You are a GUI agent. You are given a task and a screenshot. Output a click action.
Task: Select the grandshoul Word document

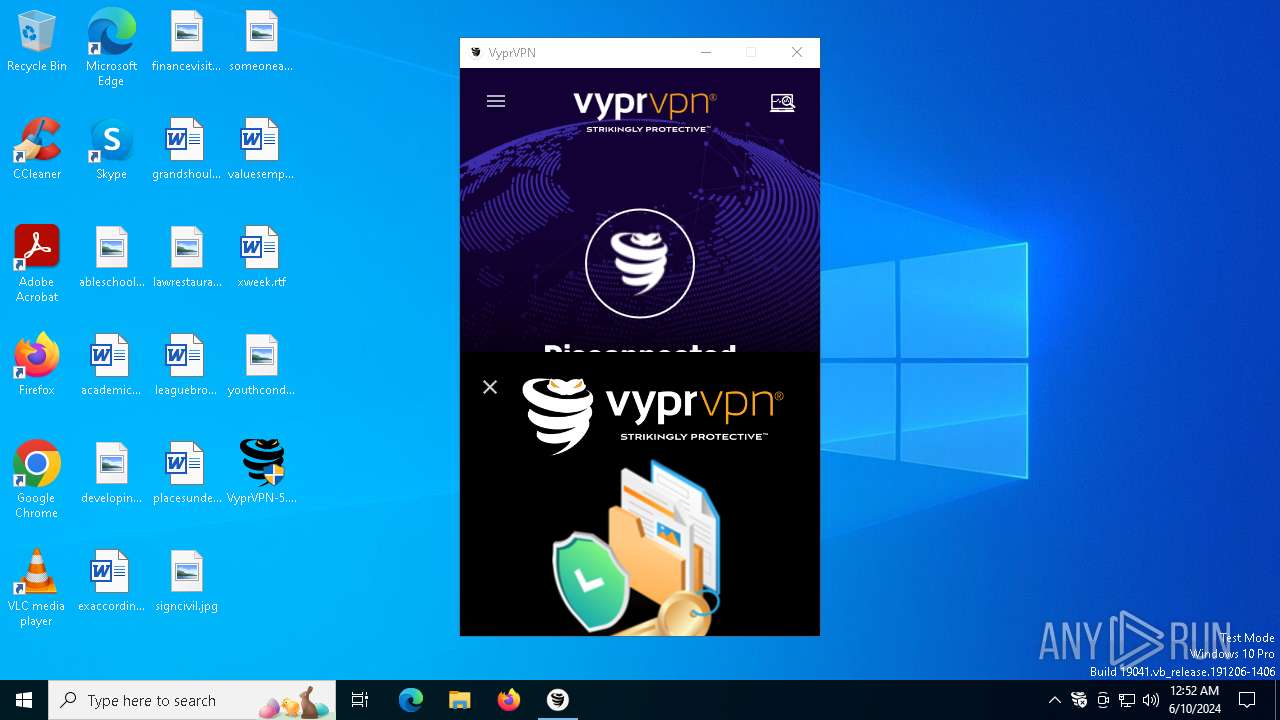point(186,150)
